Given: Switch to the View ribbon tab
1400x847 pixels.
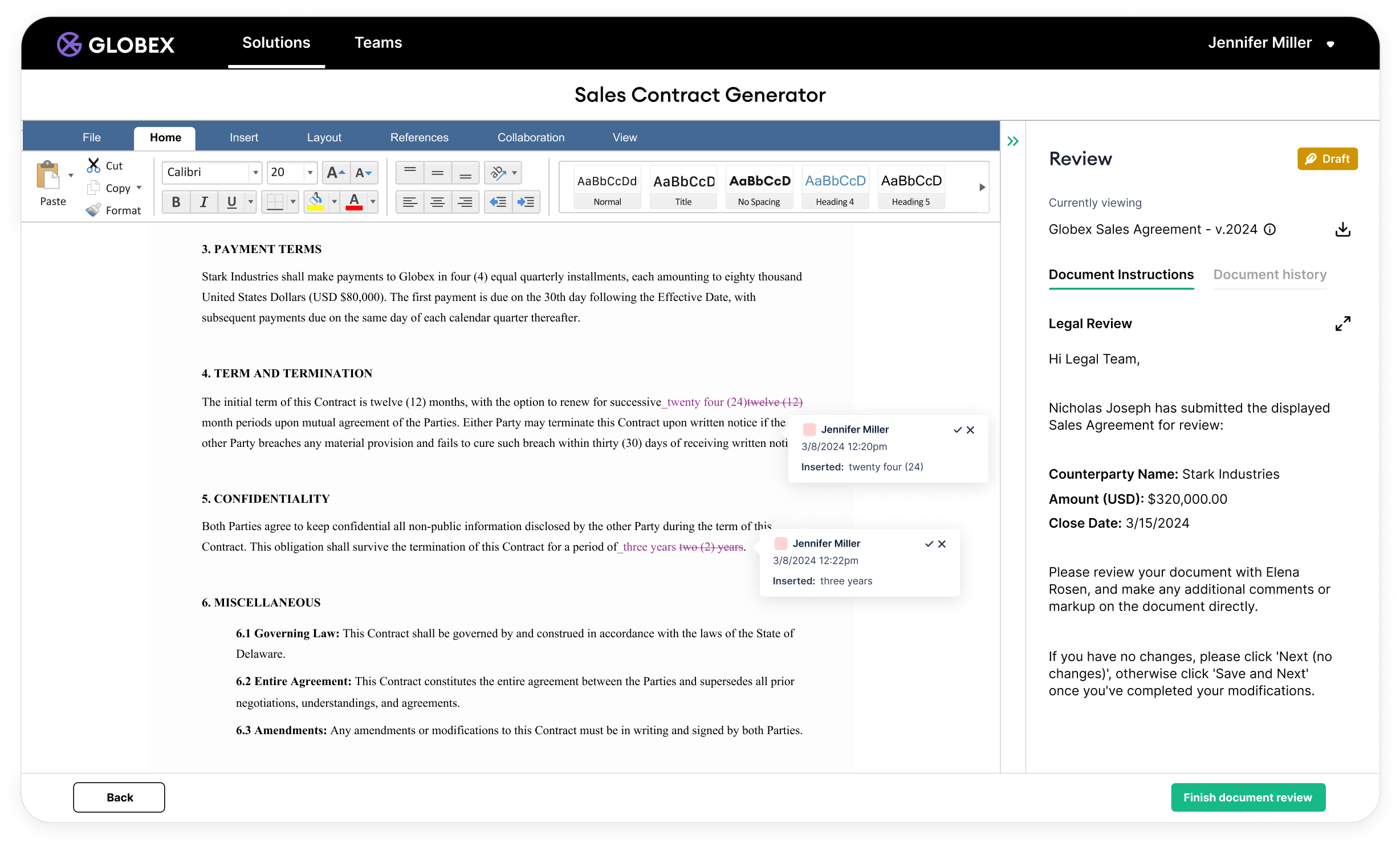Looking at the screenshot, I should 624,137.
